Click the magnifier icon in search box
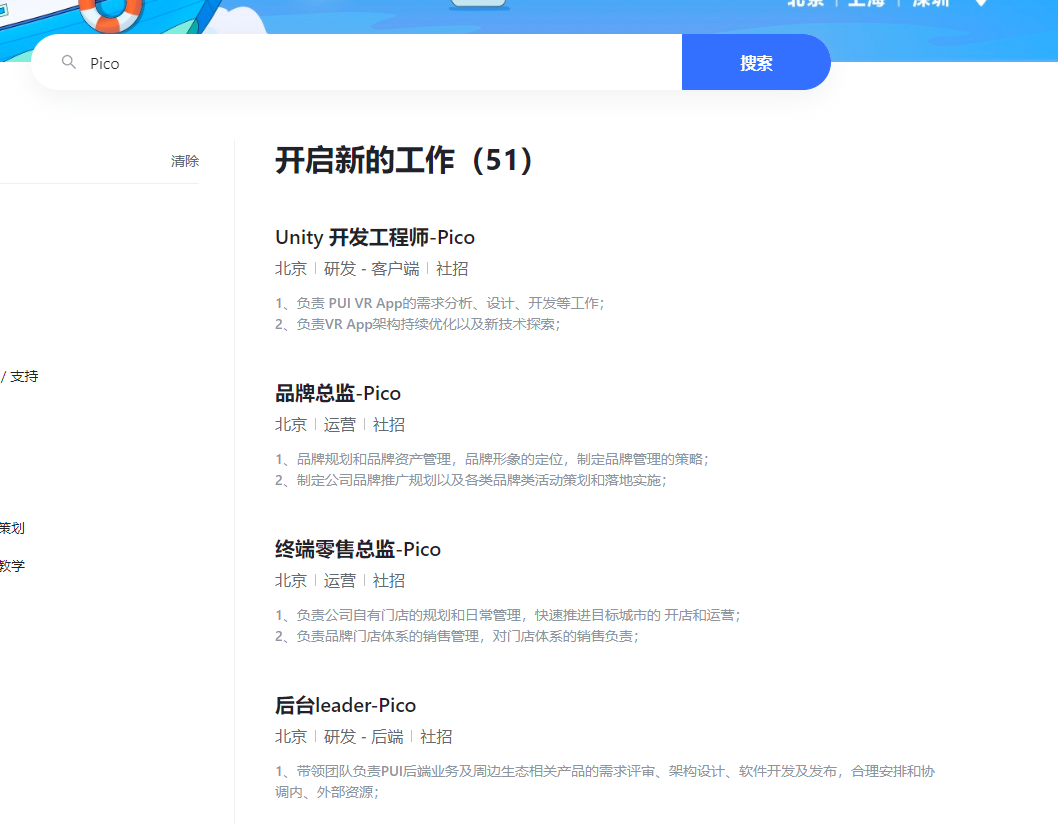 (x=69, y=63)
